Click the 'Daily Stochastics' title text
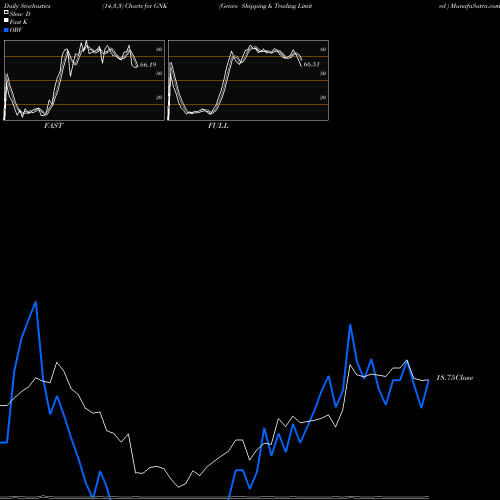 pyautogui.click(x=27, y=6)
